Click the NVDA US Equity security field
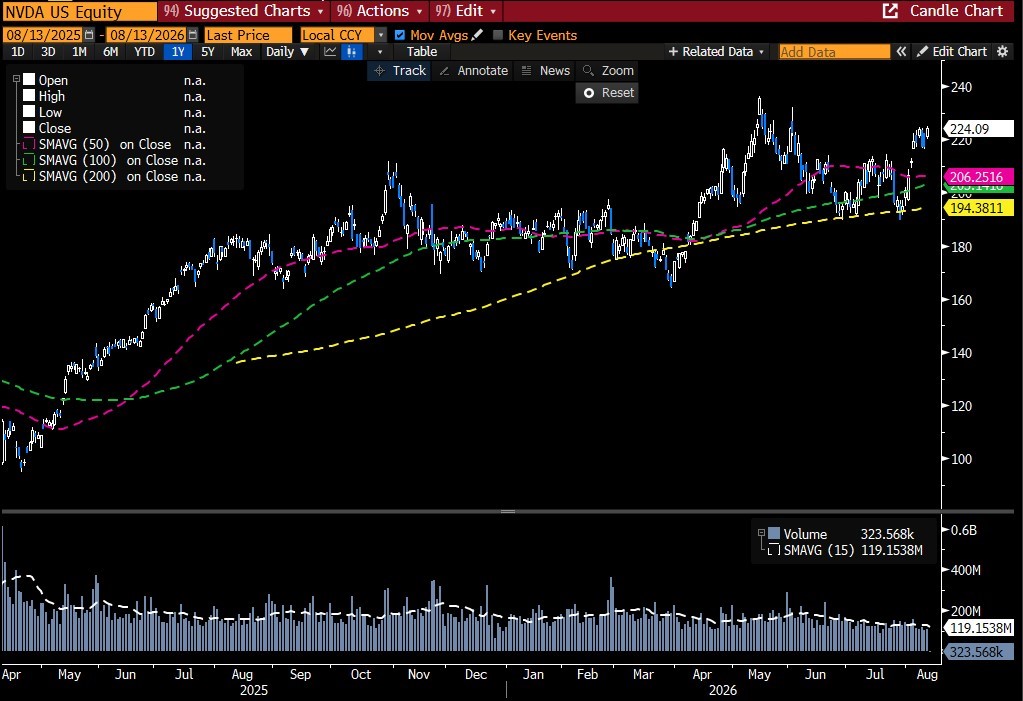The height and width of the screenshot is (701, 1023). click(x=80, y=12)
